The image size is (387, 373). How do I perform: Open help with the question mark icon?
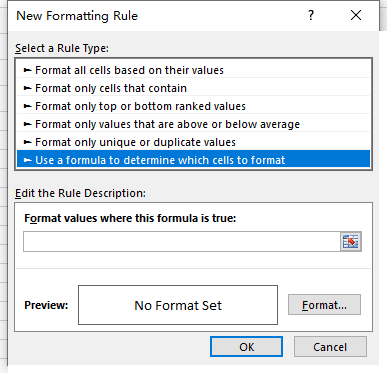click(x=311, y=15)
